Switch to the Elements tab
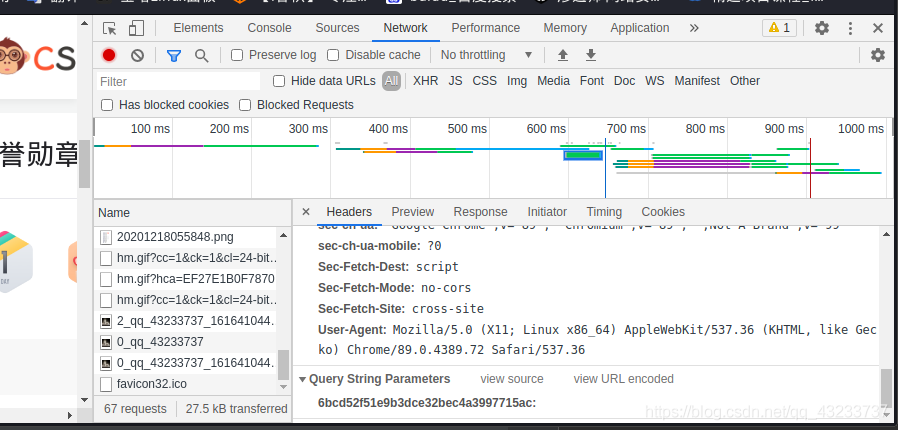This screenshot has width=898, height=430. [x=198, y=27]
